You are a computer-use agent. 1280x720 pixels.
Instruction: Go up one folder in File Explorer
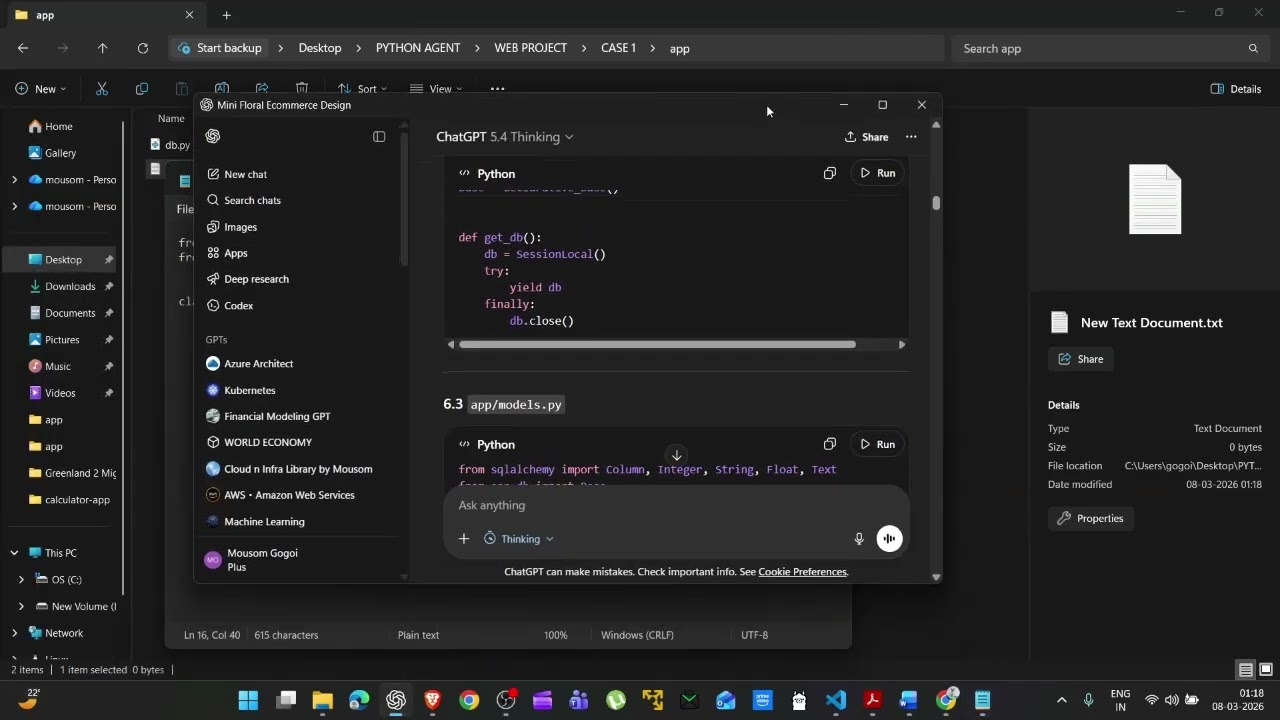(x=102, y=48)
